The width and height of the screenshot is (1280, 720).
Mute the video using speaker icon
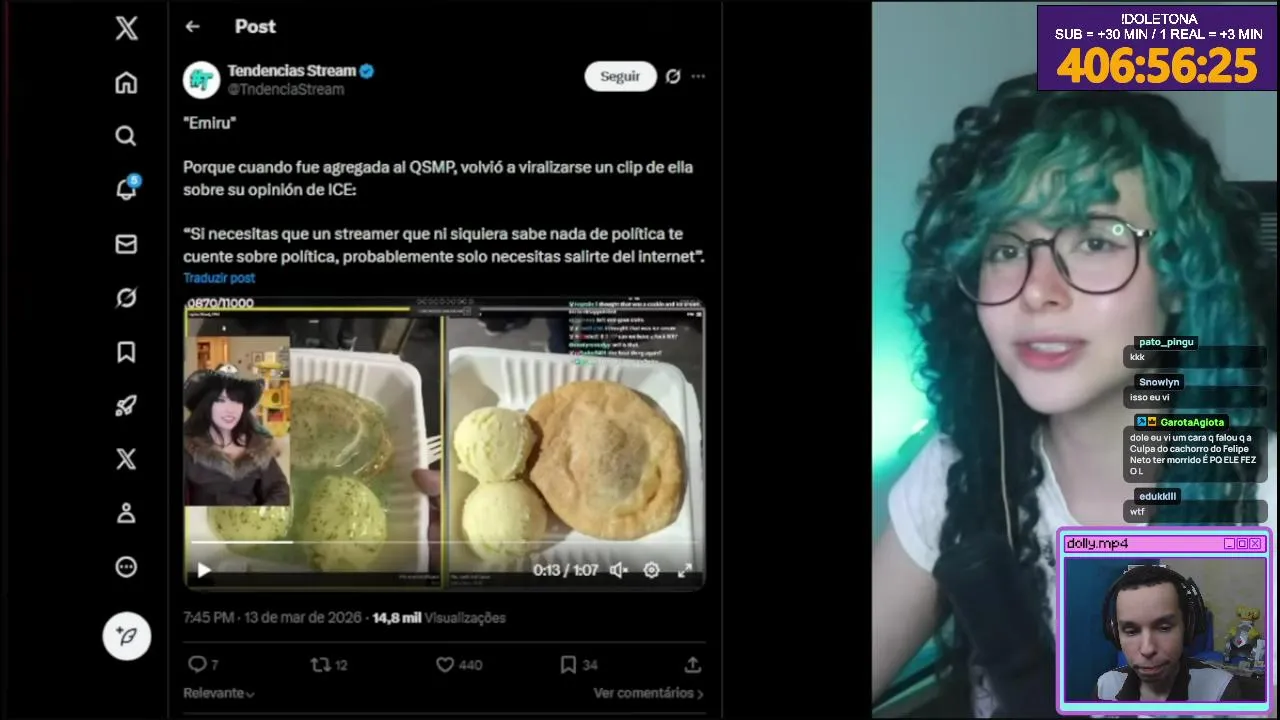(x=619, y=570)
